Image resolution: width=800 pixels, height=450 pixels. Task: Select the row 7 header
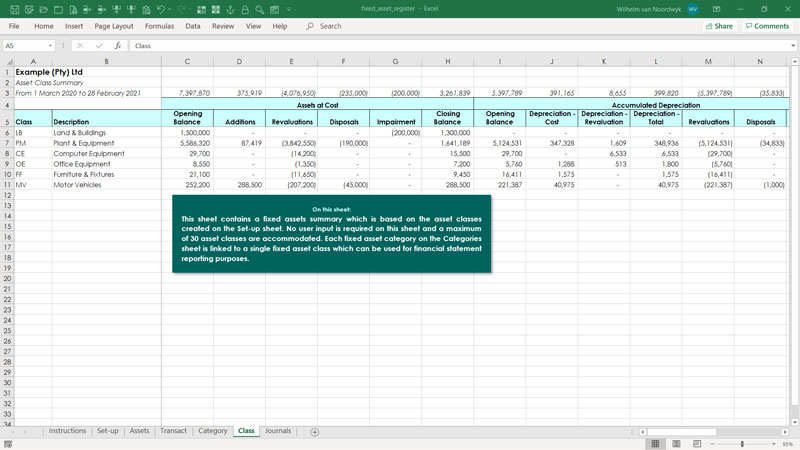click(7, 143)
